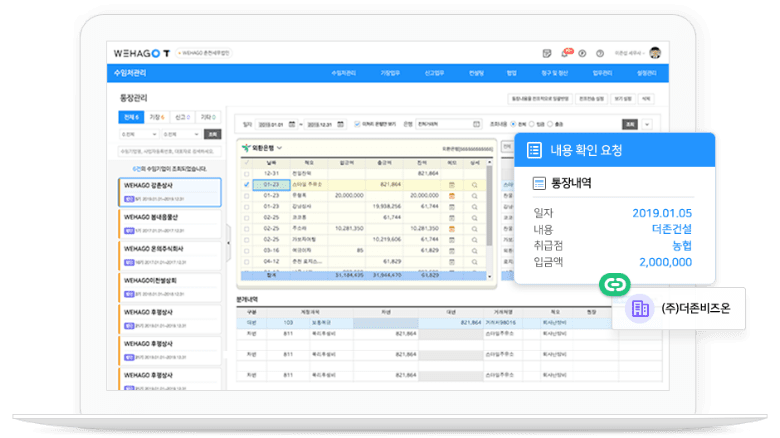Select the second (입금) radio button
Viewport: 780px width, 438px height.
pyautogui.click(x=531, y=124)
